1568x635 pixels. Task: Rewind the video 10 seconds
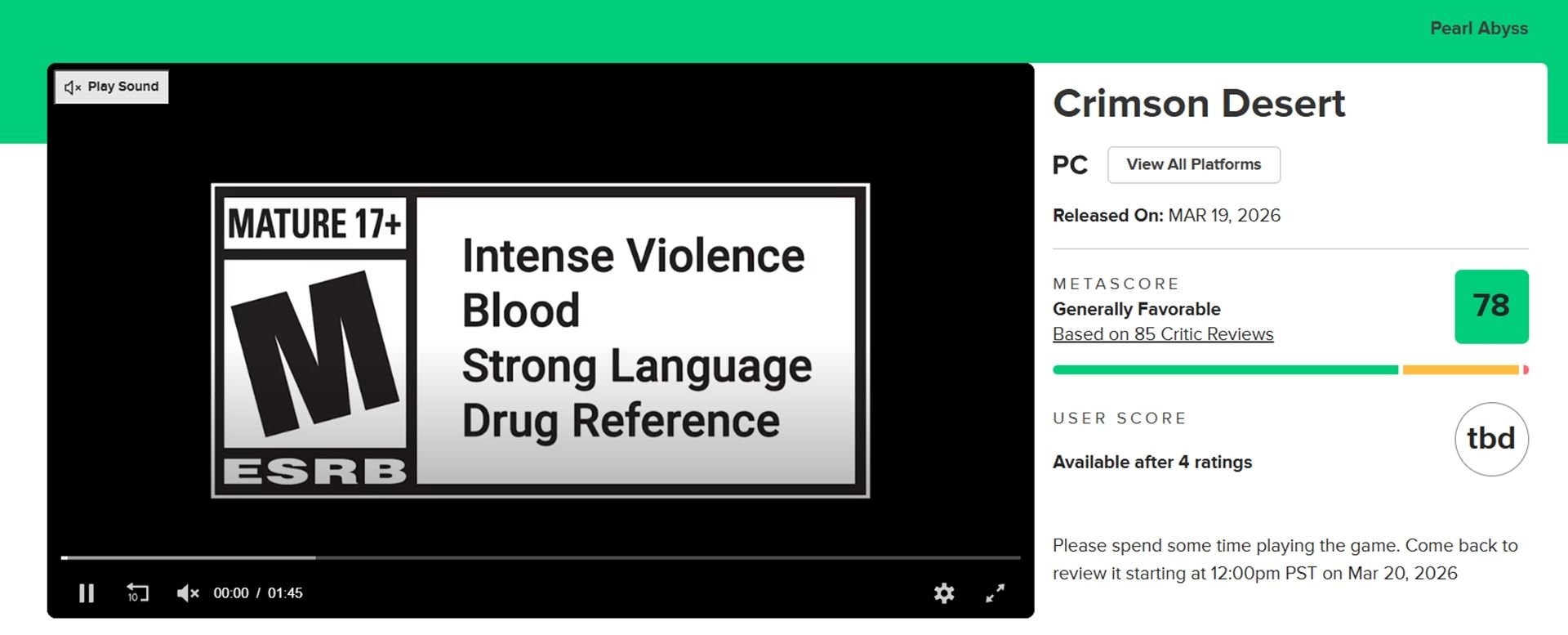tap(137, 593)
